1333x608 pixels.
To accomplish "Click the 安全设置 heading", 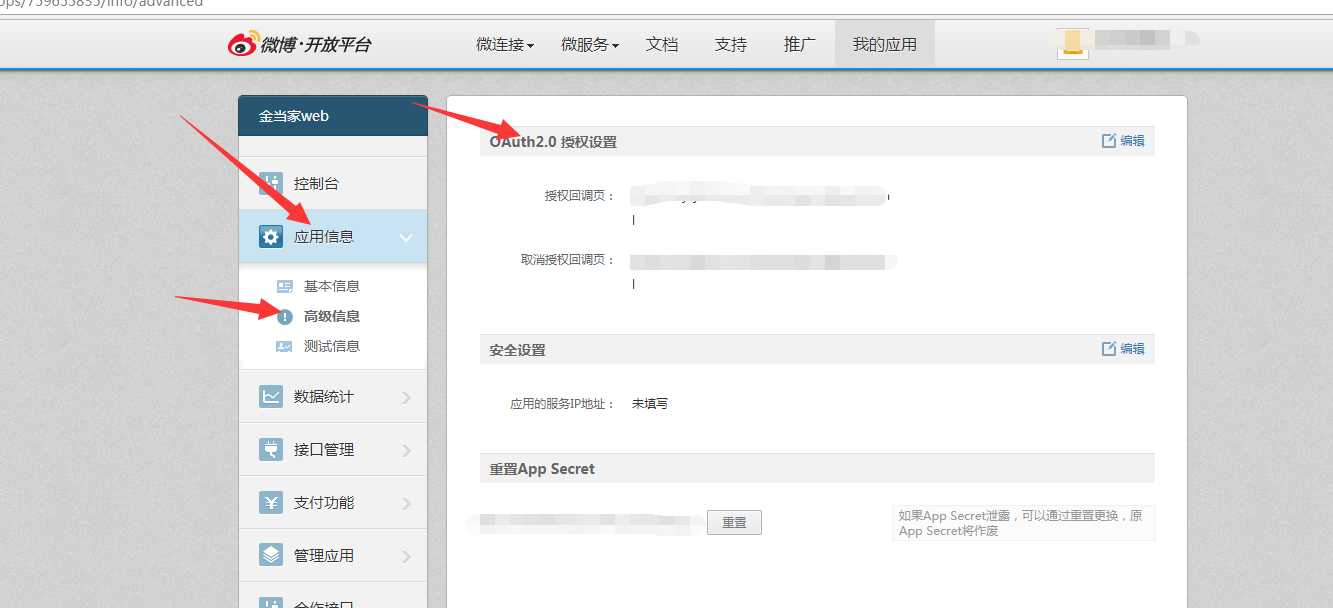I will (x=517, y=350).
